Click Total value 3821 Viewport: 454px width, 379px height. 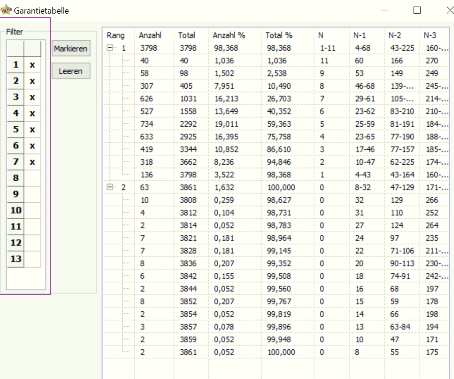pyautogui.click(x=188, y=238)
